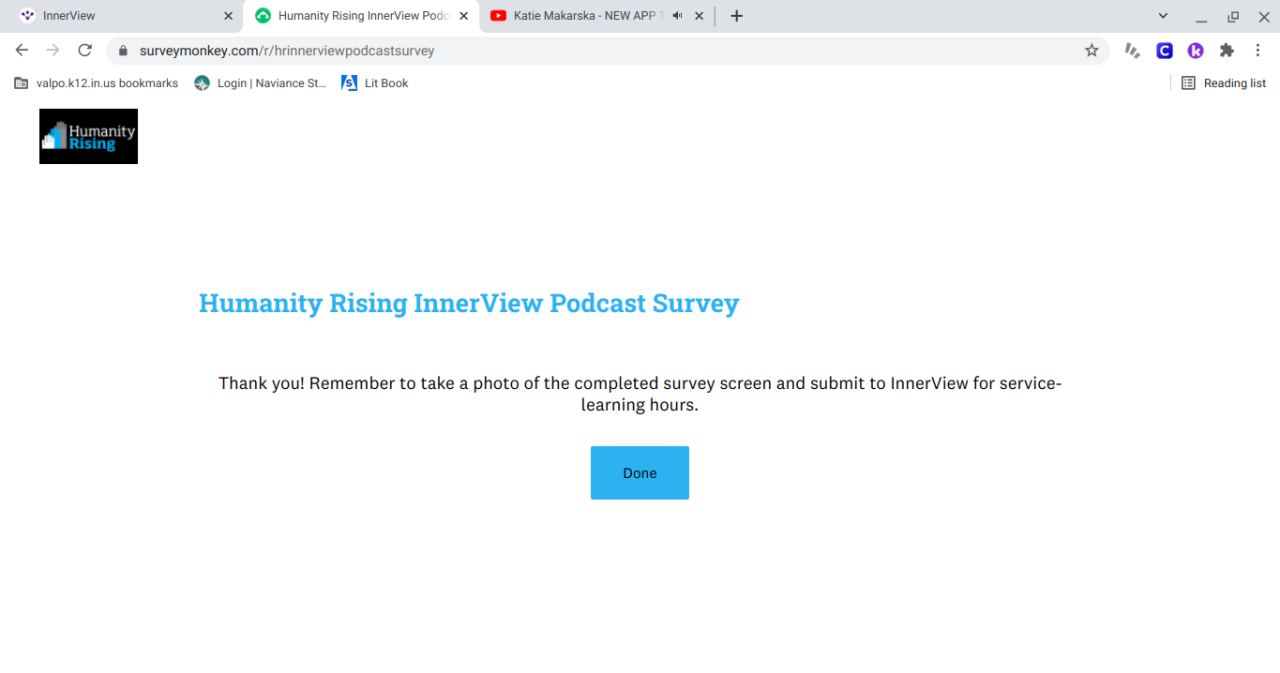The height and width of the screenshot is (673, 1280).
Task: Close the InnerView tab
Action: 228,16
